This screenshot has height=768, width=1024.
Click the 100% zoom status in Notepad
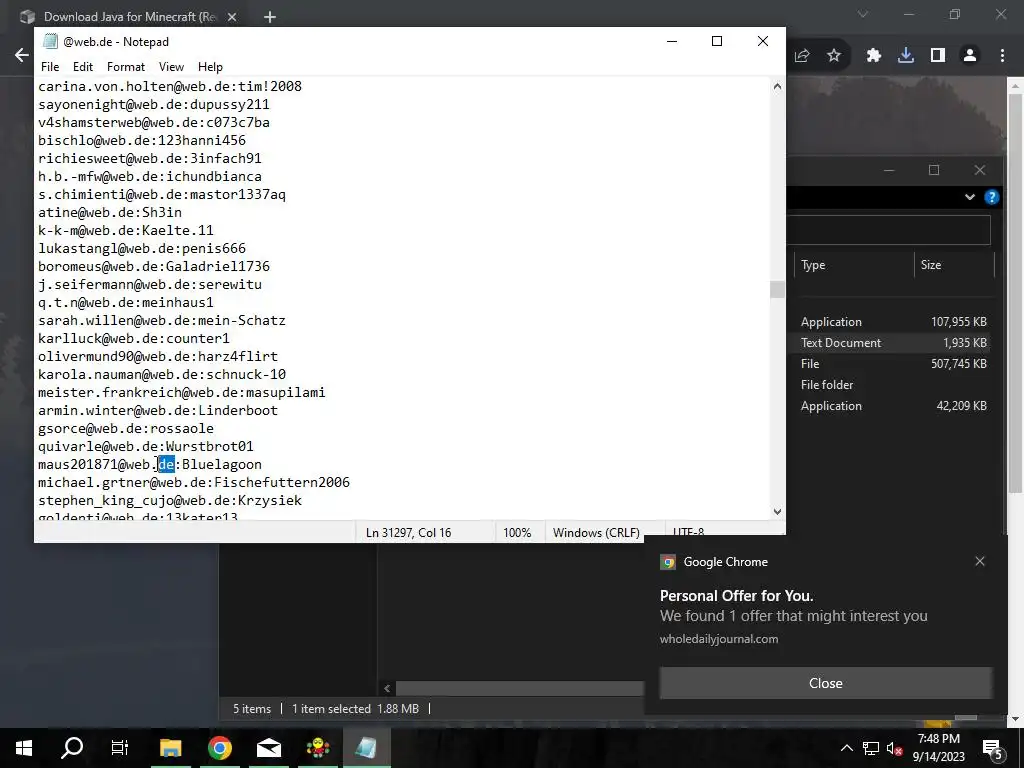point(517,532)
